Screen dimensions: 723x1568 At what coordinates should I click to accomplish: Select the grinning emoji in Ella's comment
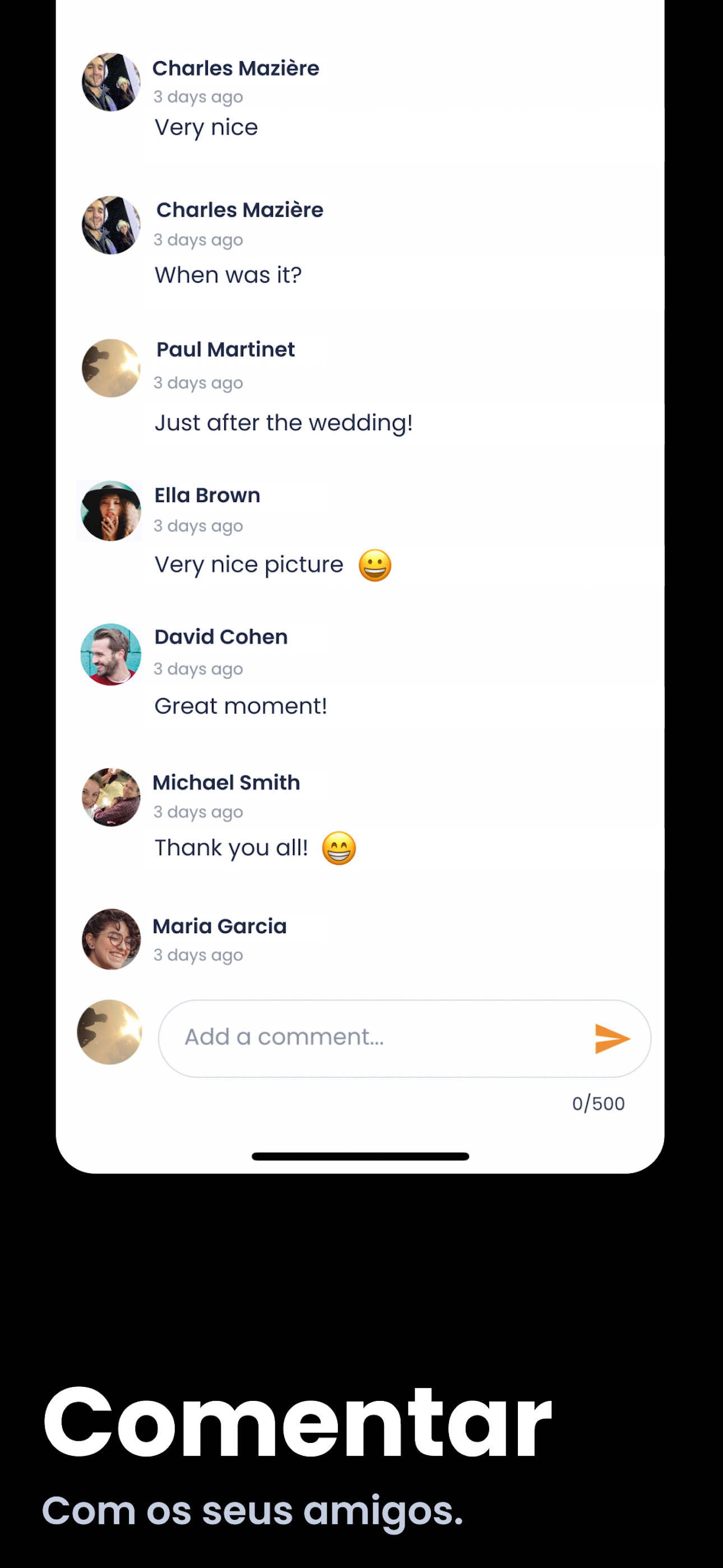(375, 565)
